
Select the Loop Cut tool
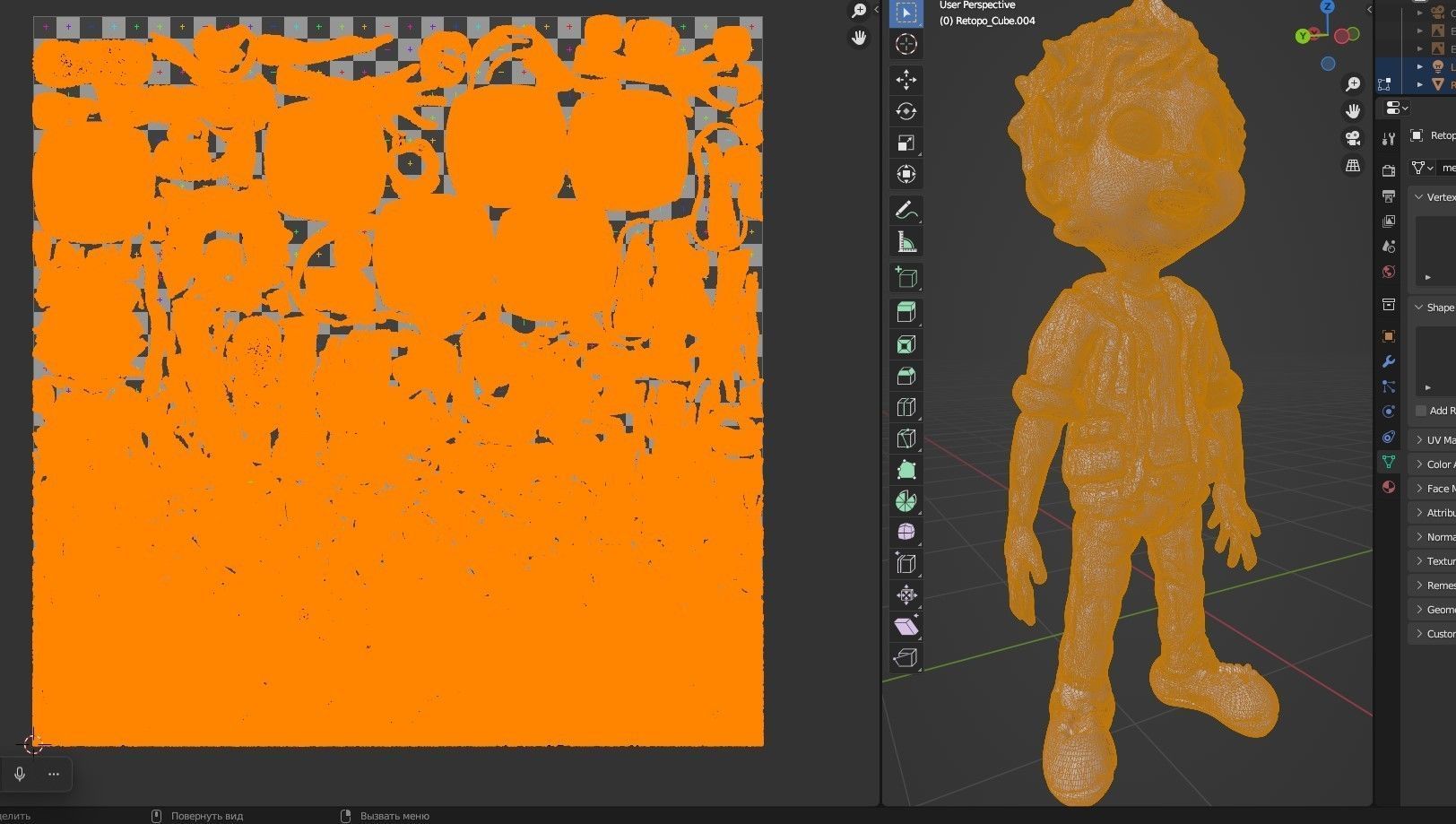coord(906,407)
